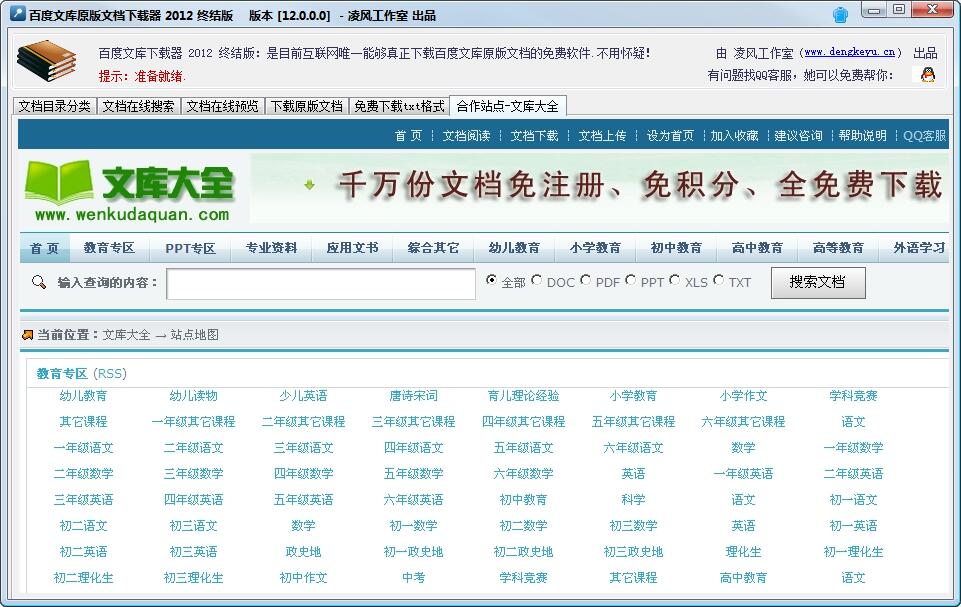Click the QQ penguin customer service icon
This screenshot has height=607, width=961.
(928, 75)
